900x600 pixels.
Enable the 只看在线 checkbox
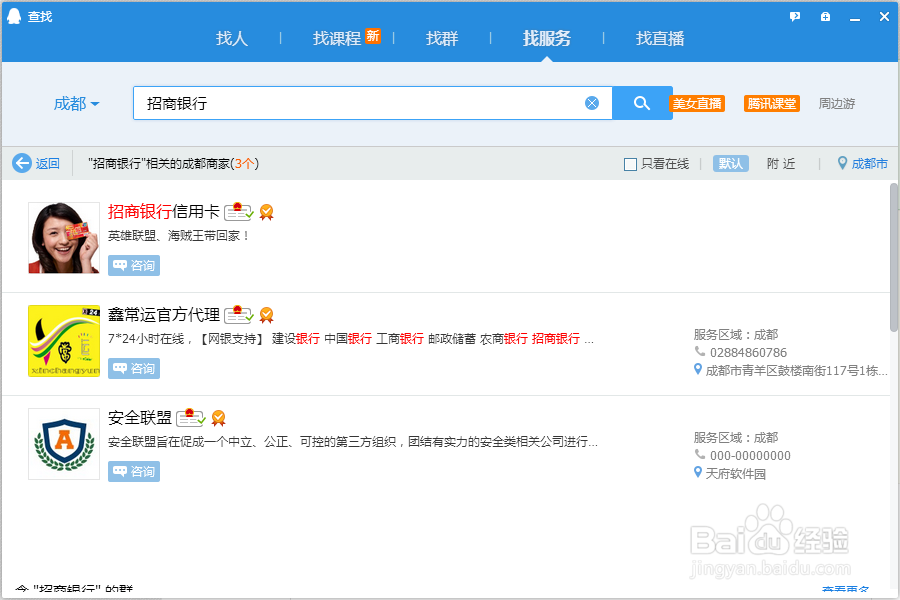coord(630,164)
